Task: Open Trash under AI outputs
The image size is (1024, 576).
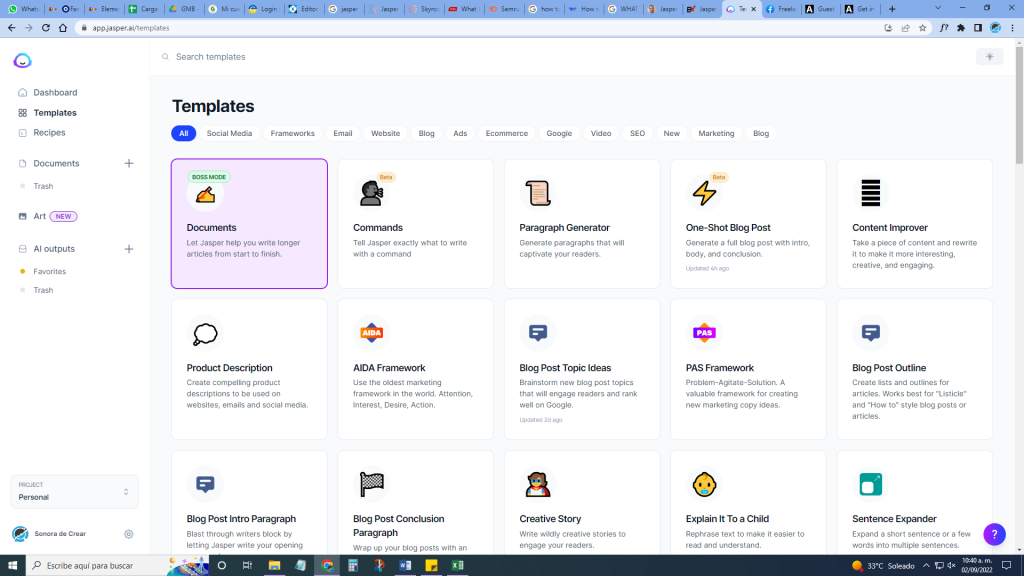Action: click(x=43, y=290)
